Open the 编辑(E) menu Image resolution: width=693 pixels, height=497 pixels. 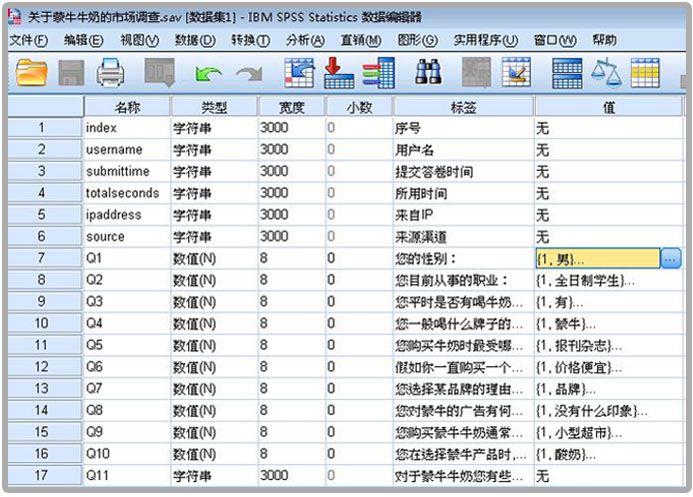click(84, 41)
